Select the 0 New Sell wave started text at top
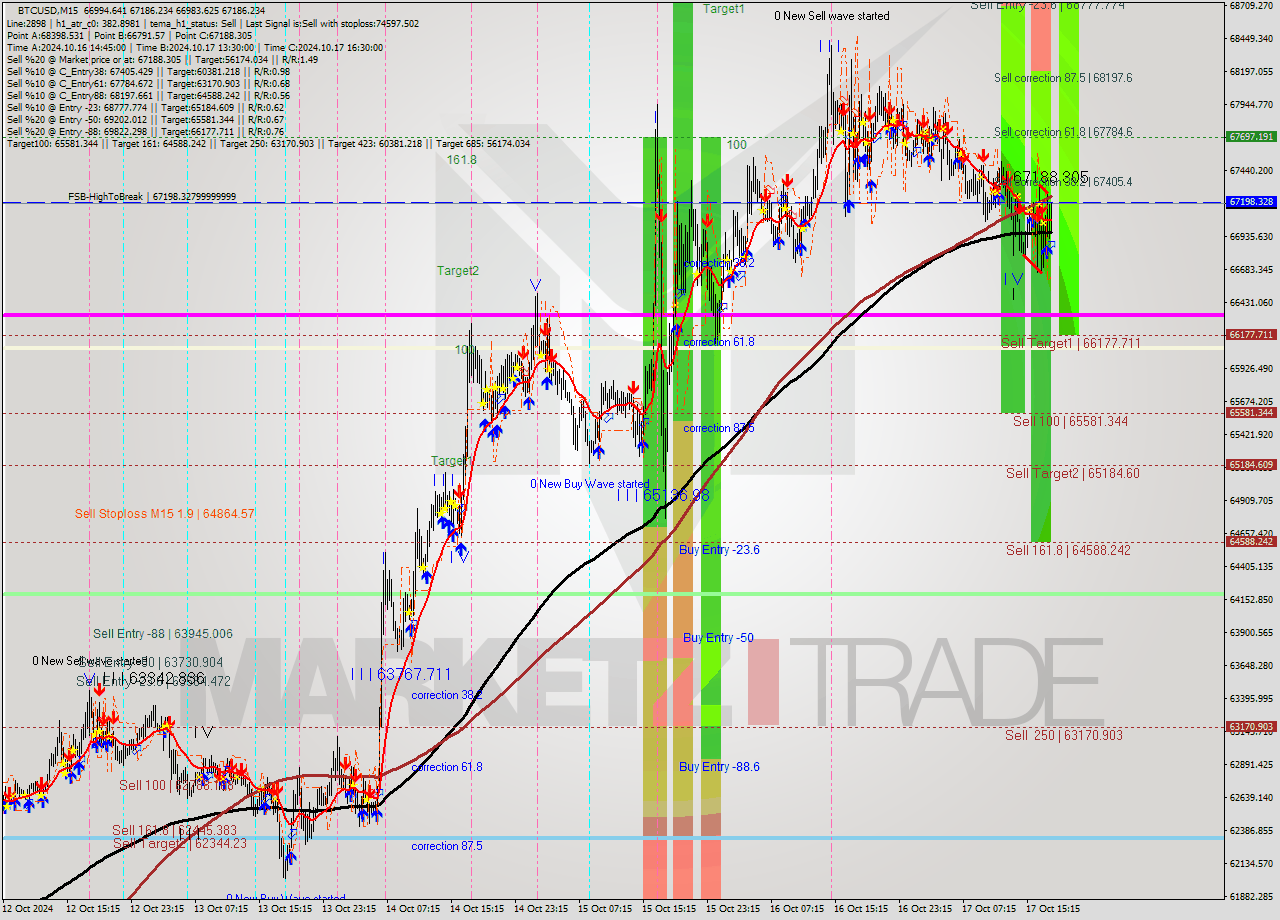1280x920 pixels. [832, 16]
